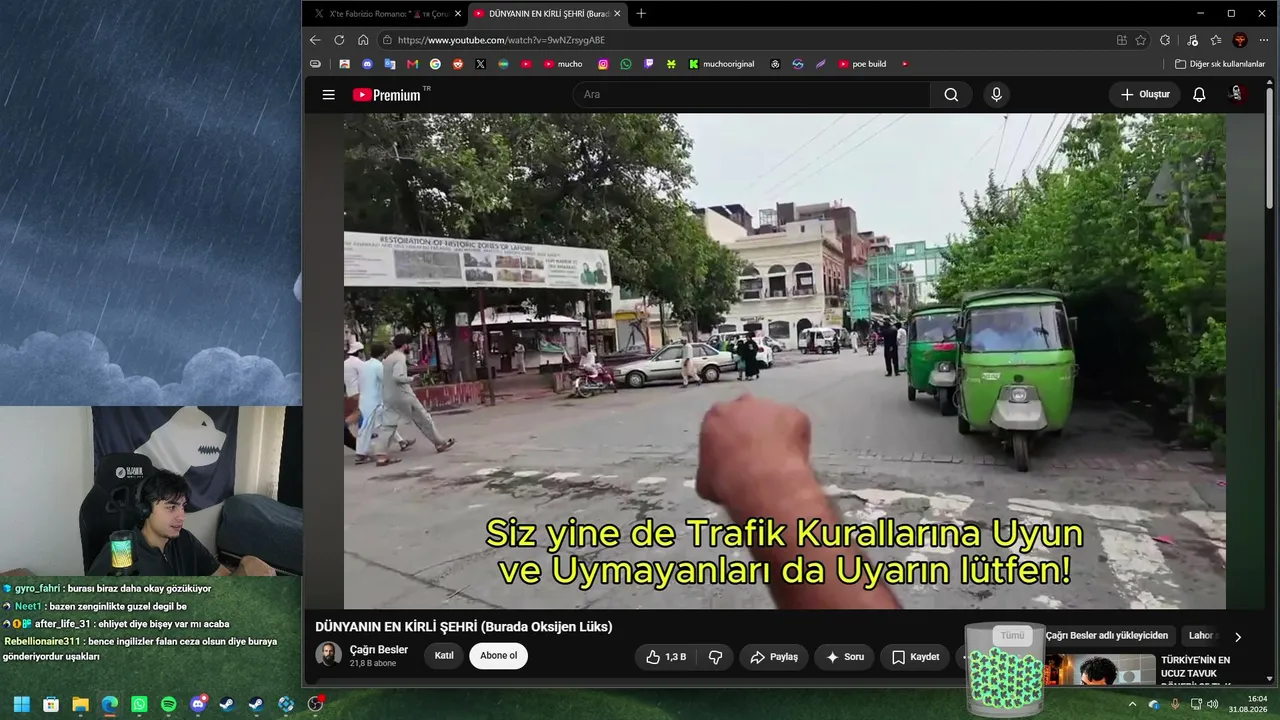This screenshot has height=720, width=1280.
Task: Open the X bookmark in bookmarks bar
Action: (x=480, y=64)
